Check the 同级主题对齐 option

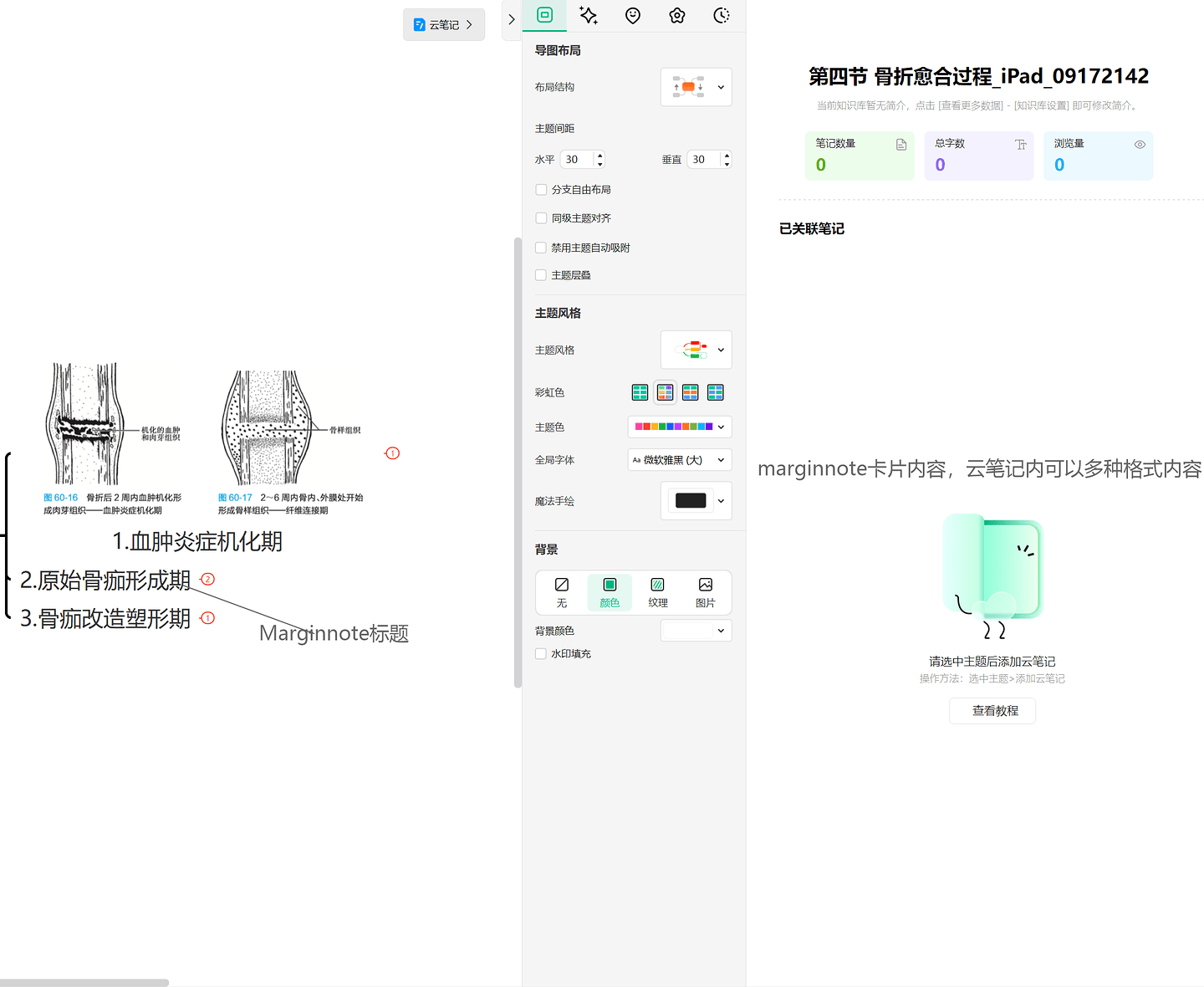541,218
